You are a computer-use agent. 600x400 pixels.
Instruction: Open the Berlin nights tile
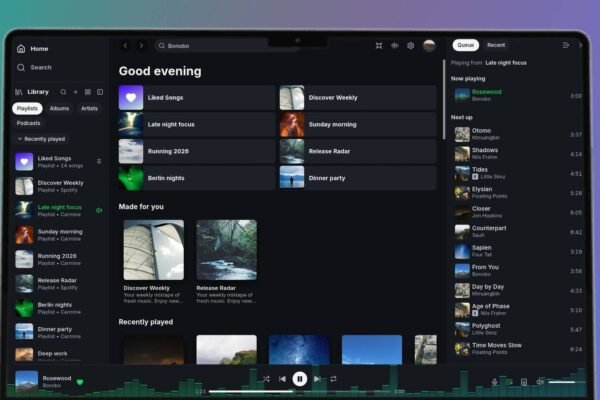(197, 178)
